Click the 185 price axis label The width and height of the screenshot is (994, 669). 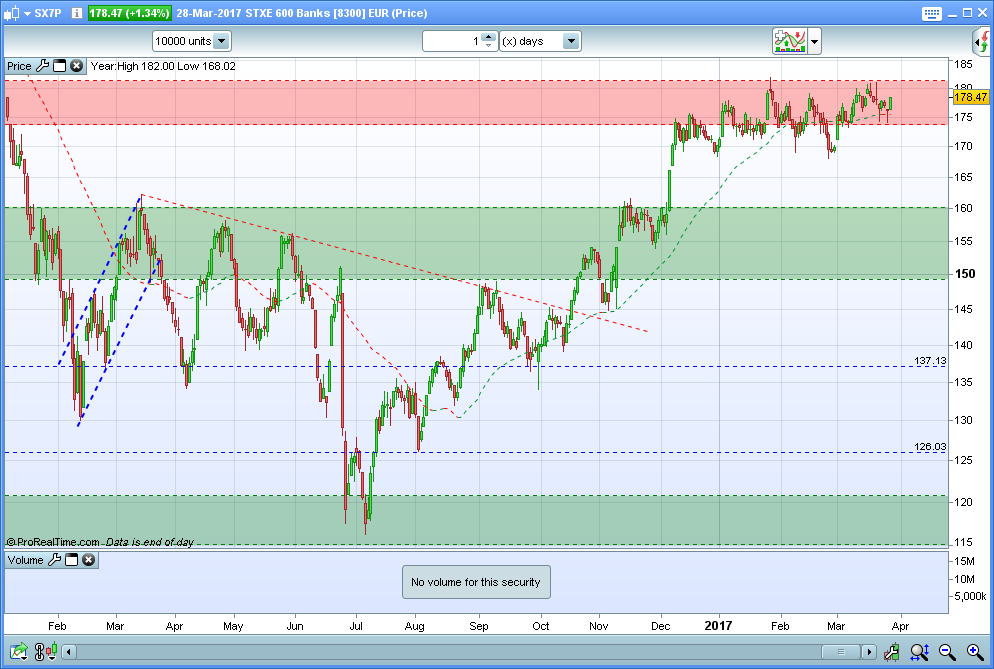point(963,64)
